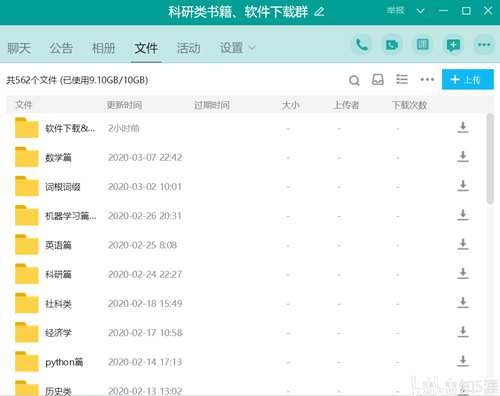Open the 科研篇 folder icon
Image resolution: width=500 pixels, height=396 pixels.
point(27,274)
